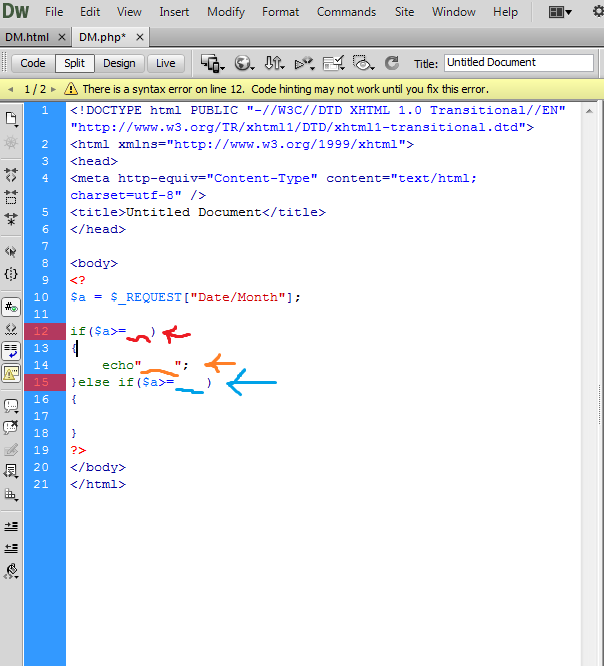604x666 pixels.
Task: Click the echo statement on line 14
Action: (x=145, y=365)
